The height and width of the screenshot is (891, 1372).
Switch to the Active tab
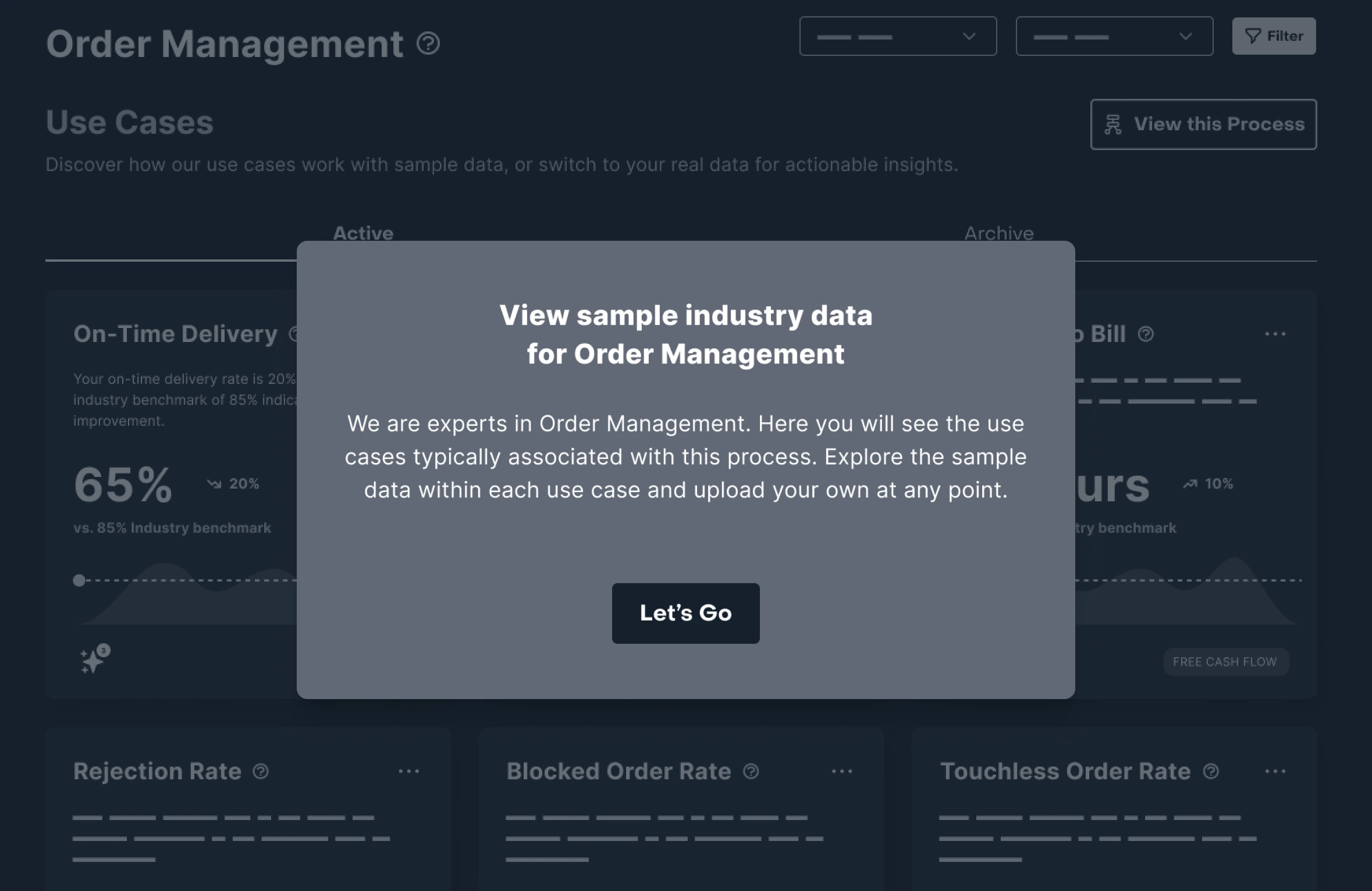tap(363, 233)
